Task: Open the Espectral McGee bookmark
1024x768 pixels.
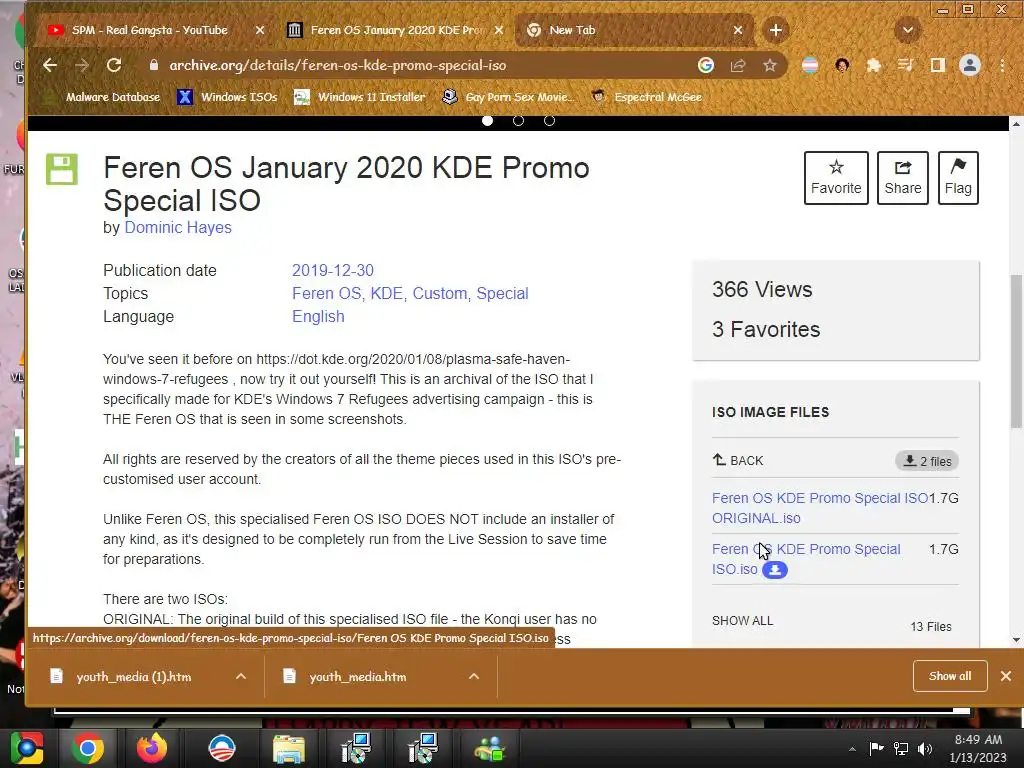Action: (x=647, y=97)
